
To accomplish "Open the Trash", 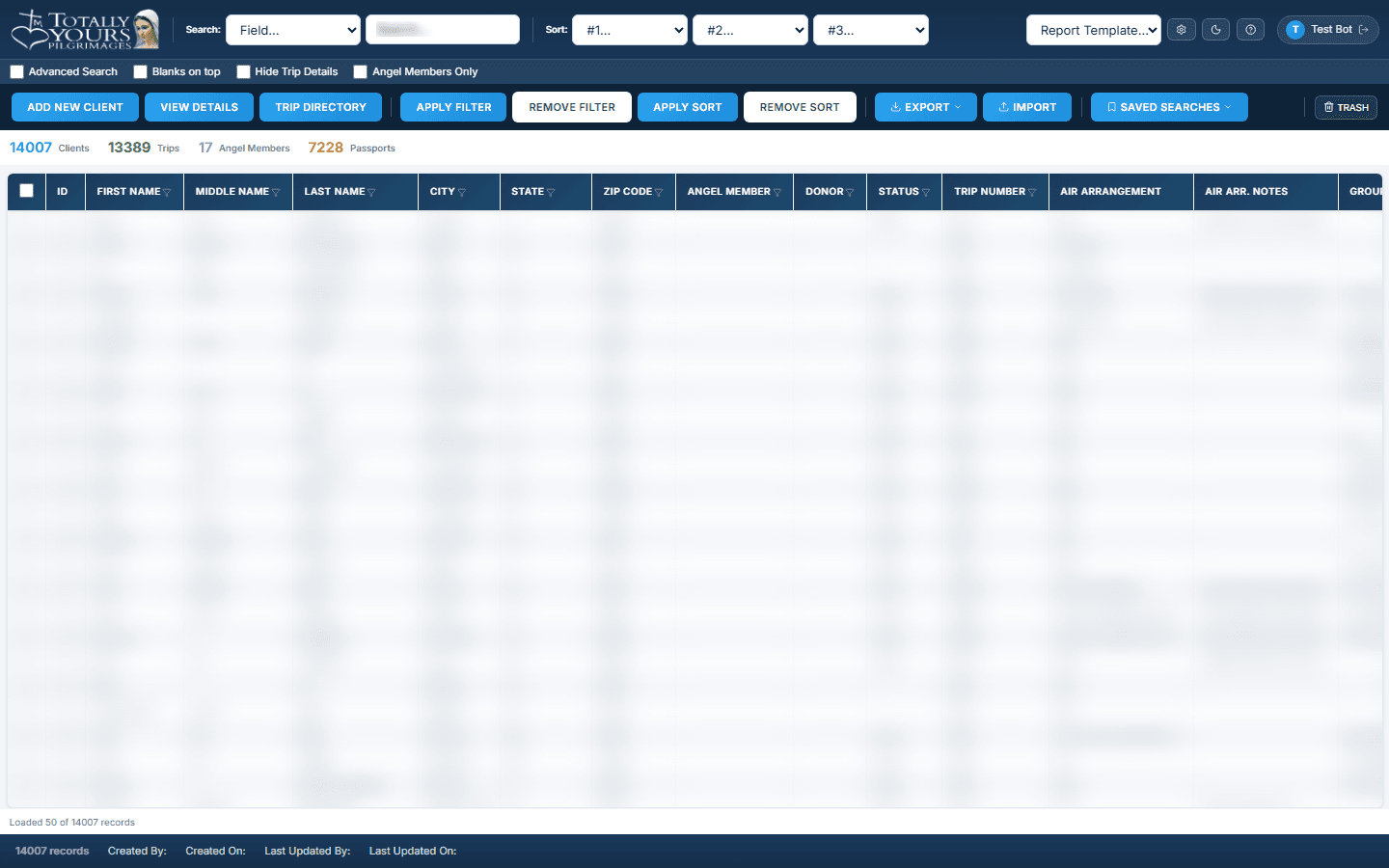I will tap(1346, 107).
